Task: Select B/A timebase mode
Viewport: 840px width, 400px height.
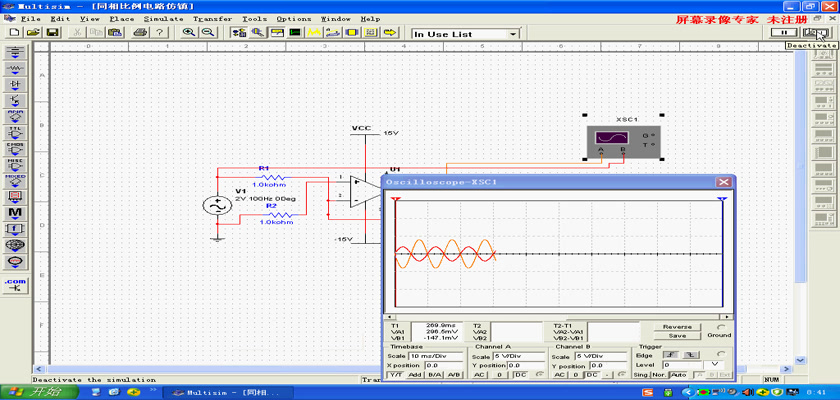Action: pos(434,375)
